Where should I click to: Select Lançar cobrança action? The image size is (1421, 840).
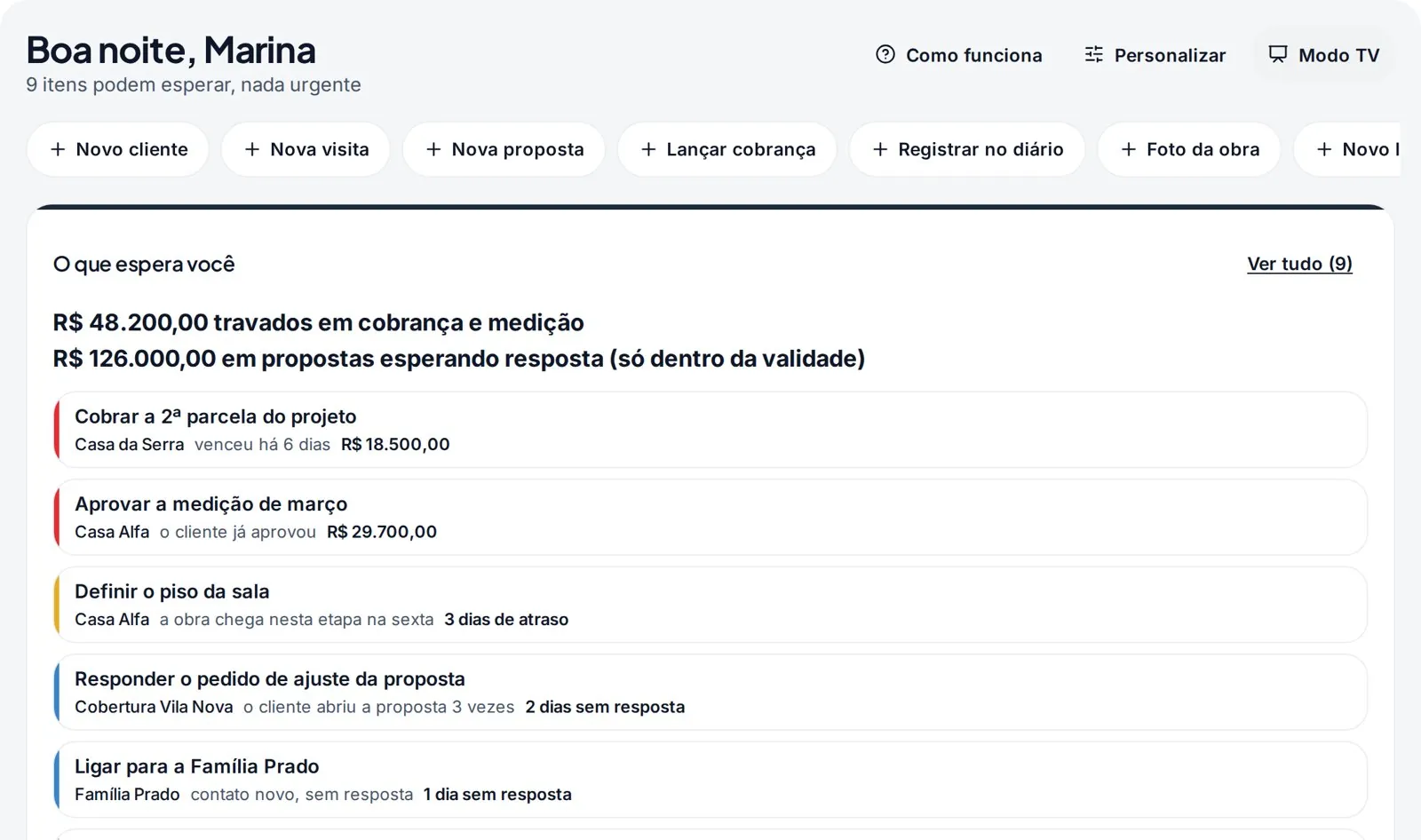[727, 149]
